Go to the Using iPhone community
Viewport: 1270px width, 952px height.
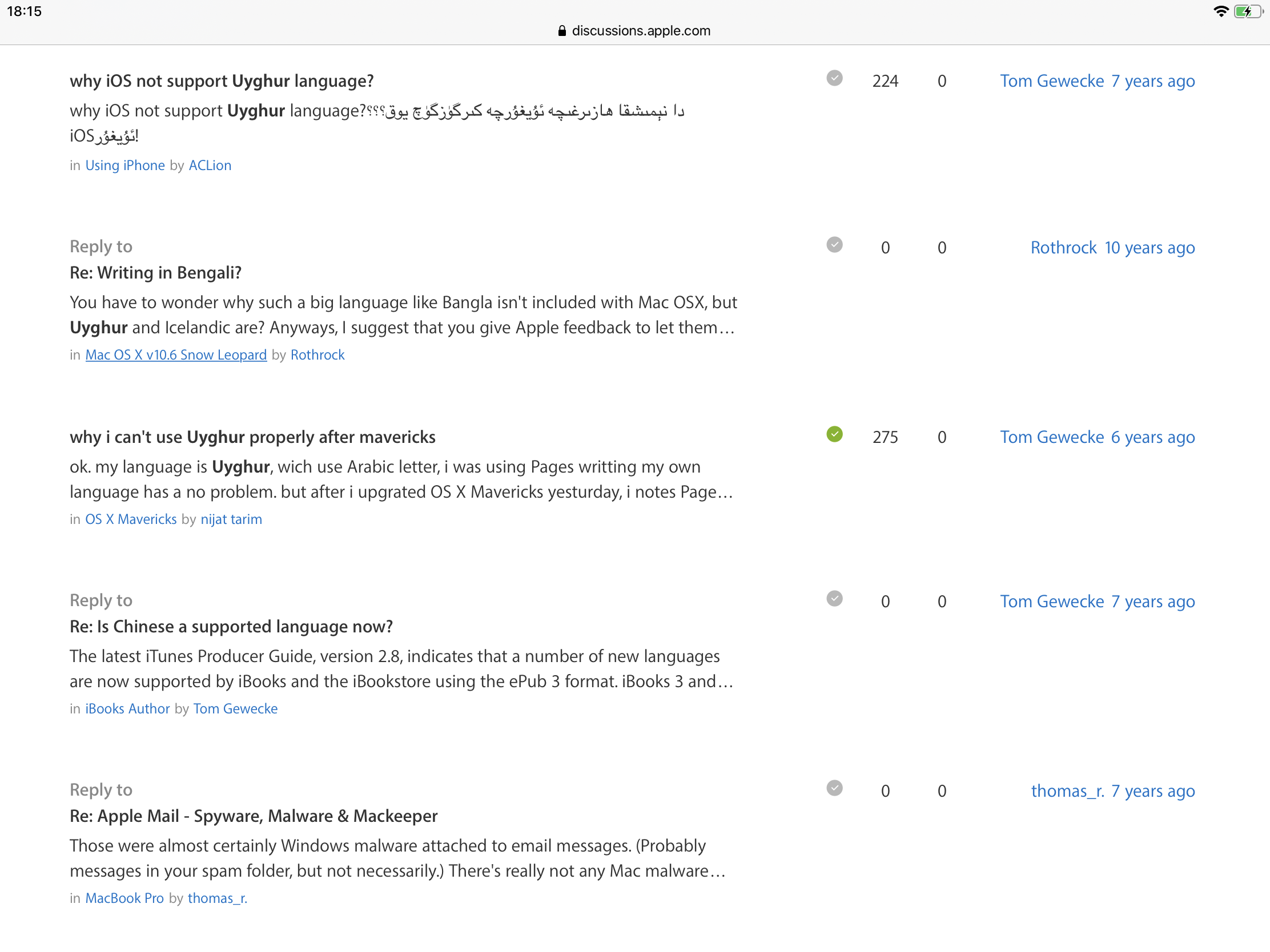click(125, 166)
